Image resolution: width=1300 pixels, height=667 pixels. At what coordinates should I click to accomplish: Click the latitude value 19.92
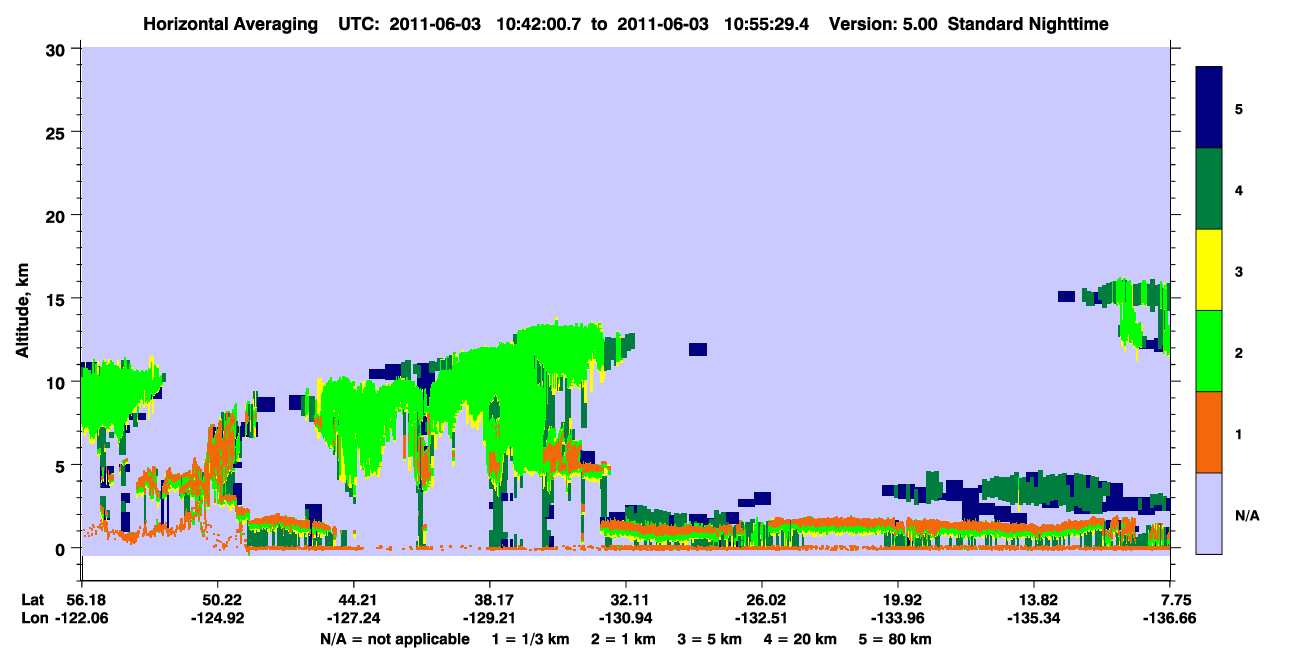point(898,600)
